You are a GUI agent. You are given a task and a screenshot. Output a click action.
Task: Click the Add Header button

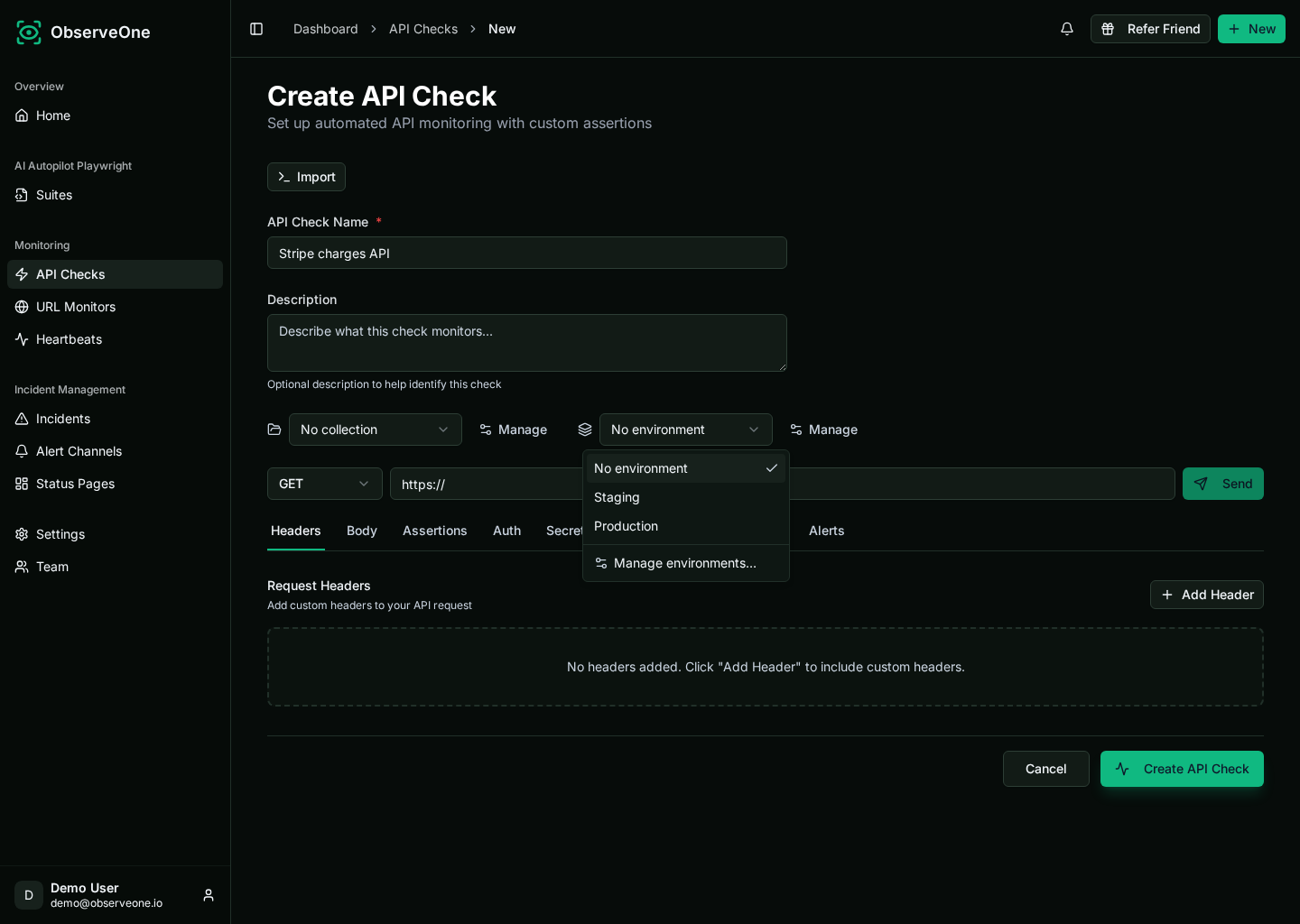[x=1207, y=595]
